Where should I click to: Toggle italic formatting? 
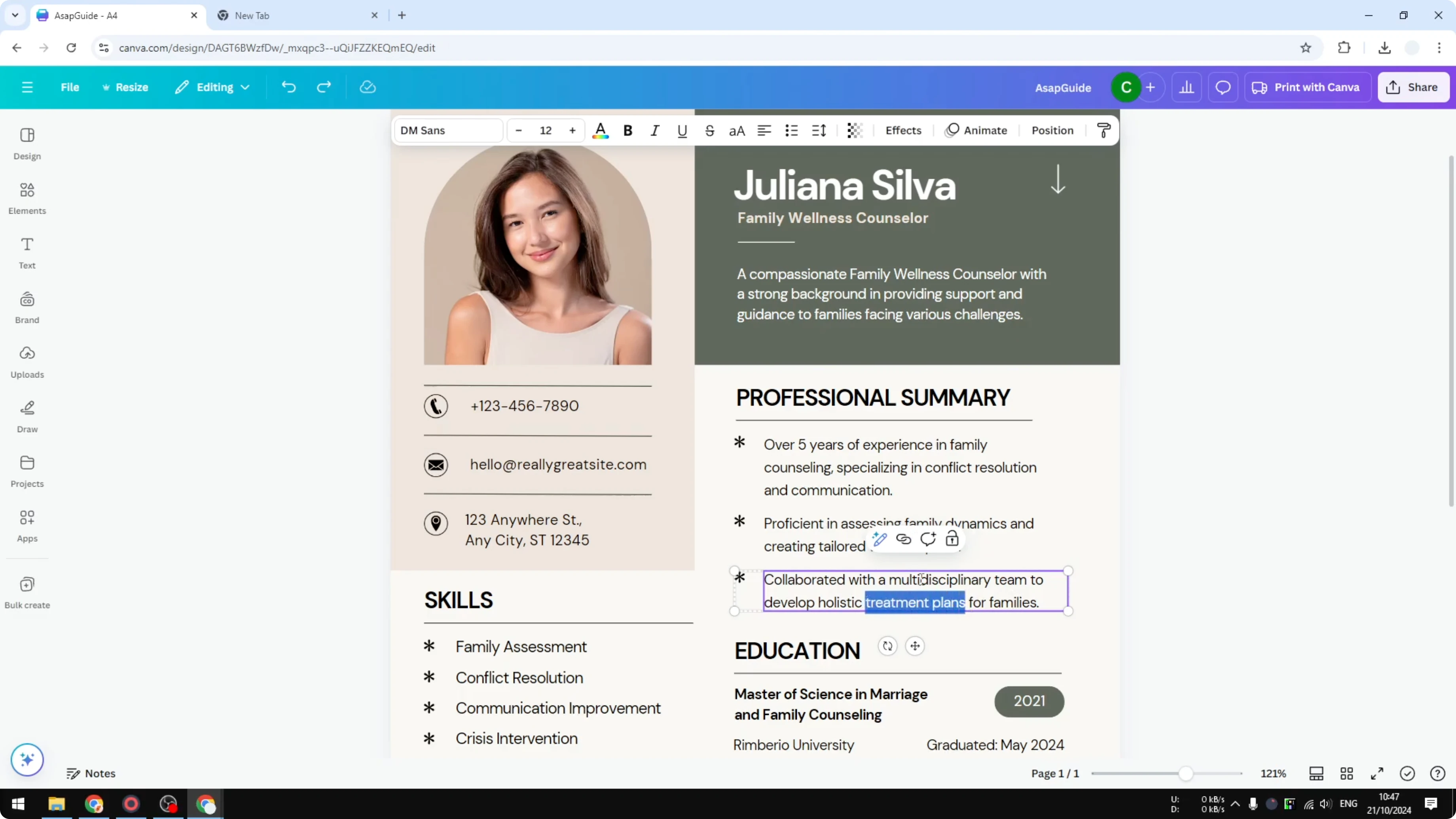(x=655, y=131)
